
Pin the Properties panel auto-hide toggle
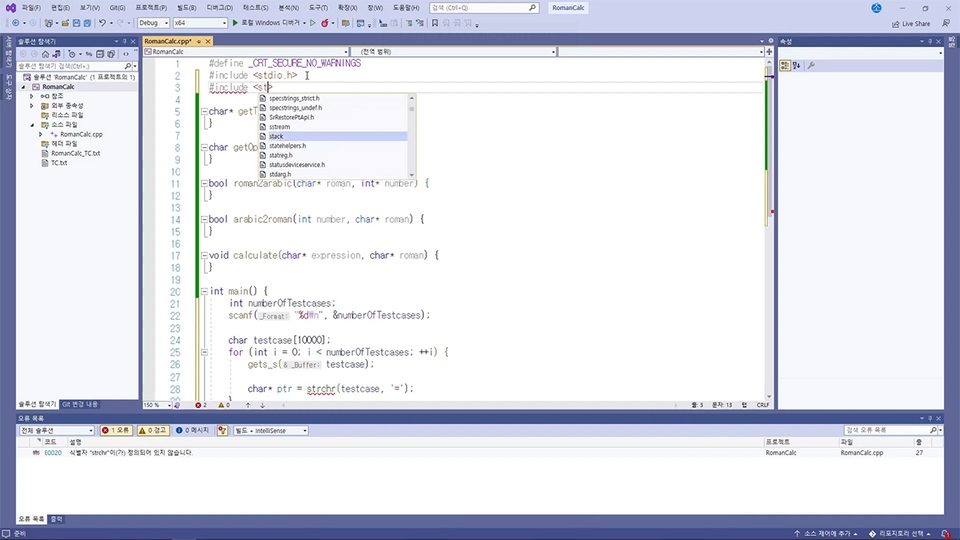[x=930, y=42]
